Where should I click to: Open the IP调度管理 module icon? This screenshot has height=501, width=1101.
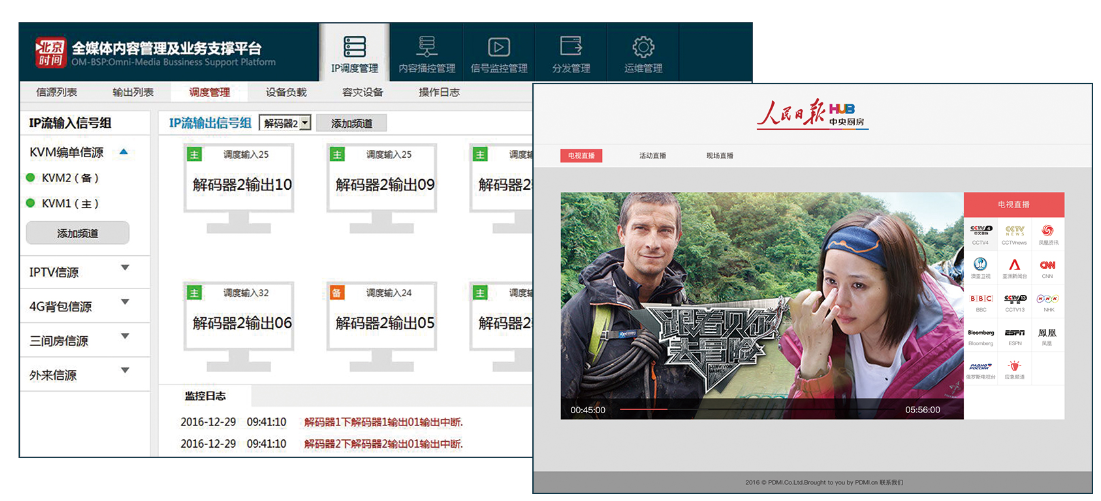pyautogui.click(x=354, y=47)
